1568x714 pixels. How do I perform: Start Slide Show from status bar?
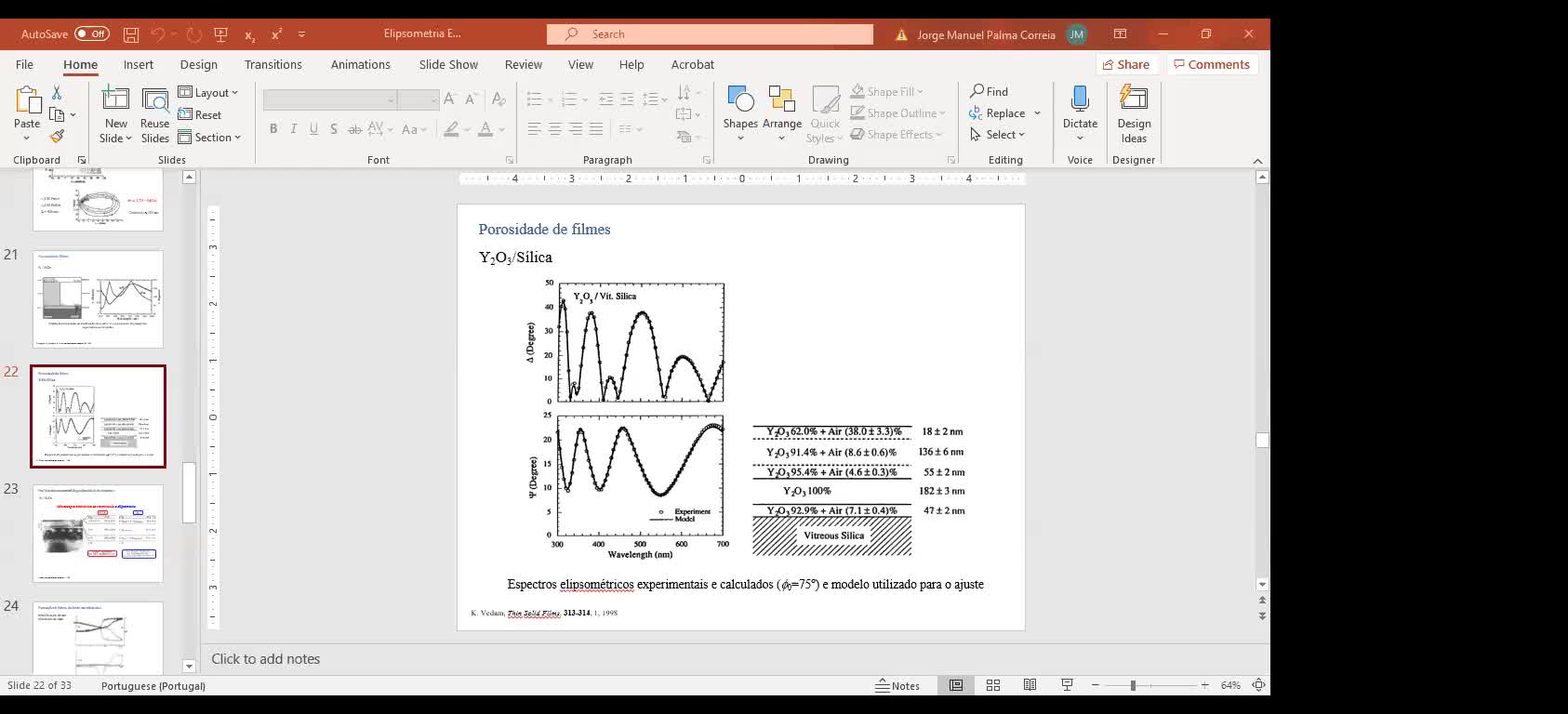pos(1067,685)
